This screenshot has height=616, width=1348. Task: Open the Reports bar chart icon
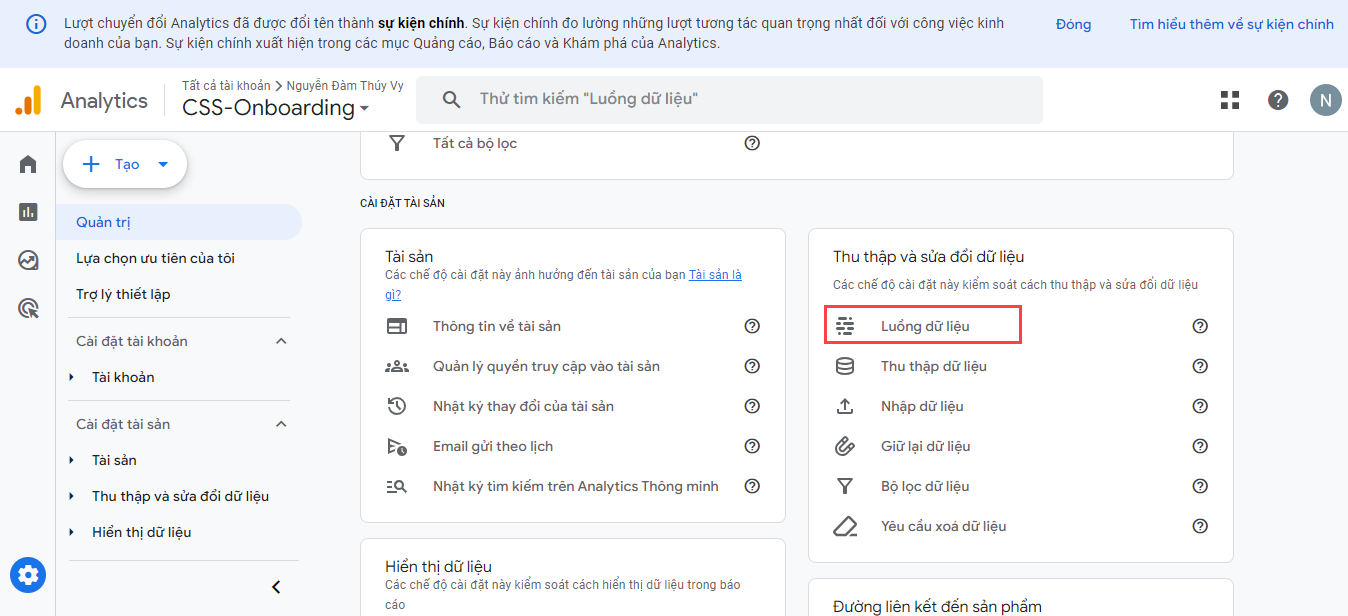(x=28, y=212)
